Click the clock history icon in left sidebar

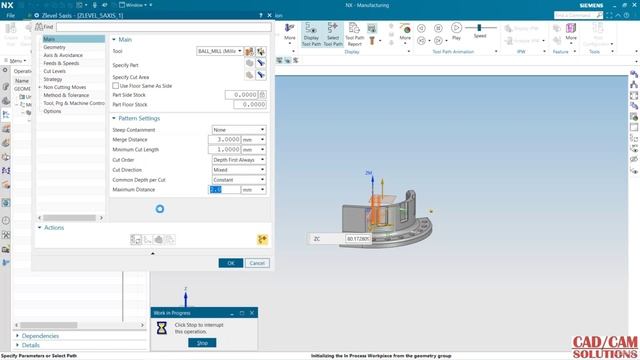tap(6, 220)
